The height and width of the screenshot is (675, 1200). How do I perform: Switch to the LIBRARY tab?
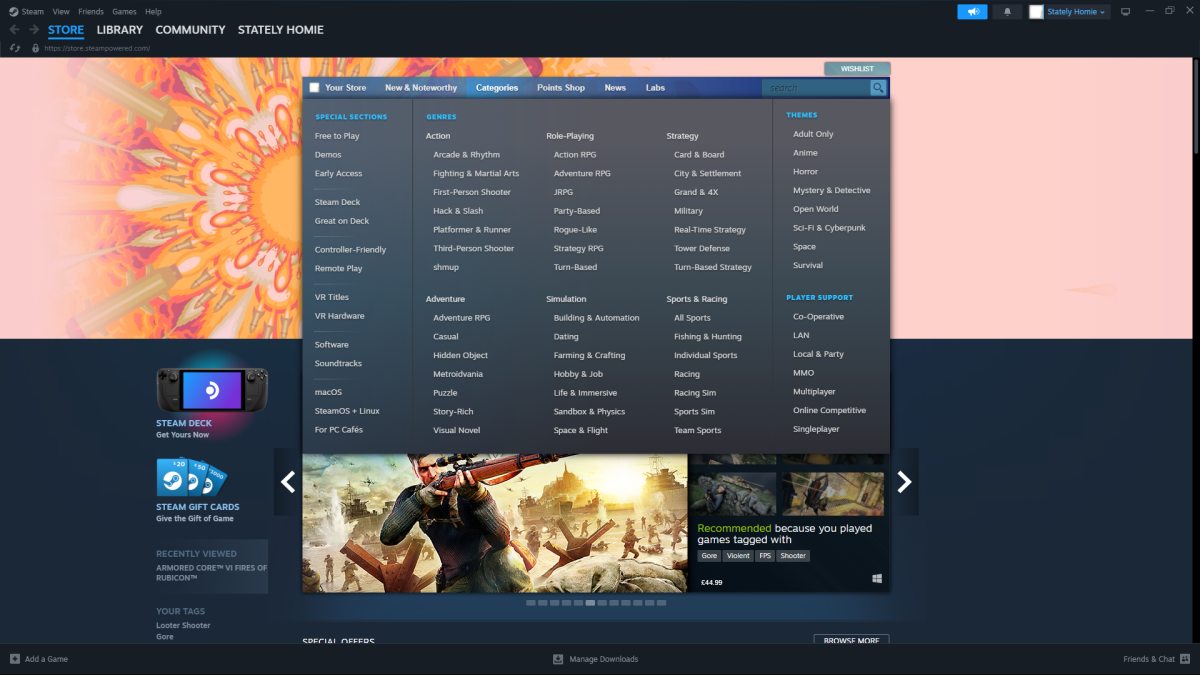click(x=120, y=30)
